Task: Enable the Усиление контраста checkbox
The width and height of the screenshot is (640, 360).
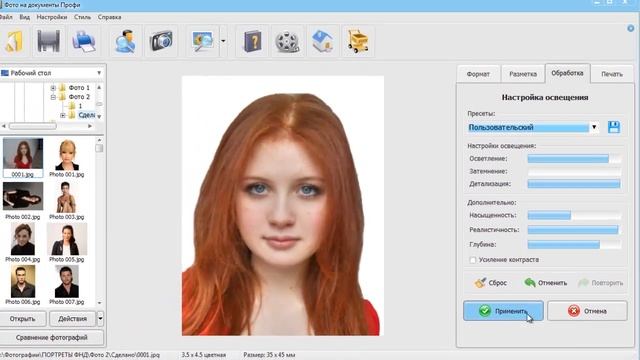Action: [x=473, y=260]
